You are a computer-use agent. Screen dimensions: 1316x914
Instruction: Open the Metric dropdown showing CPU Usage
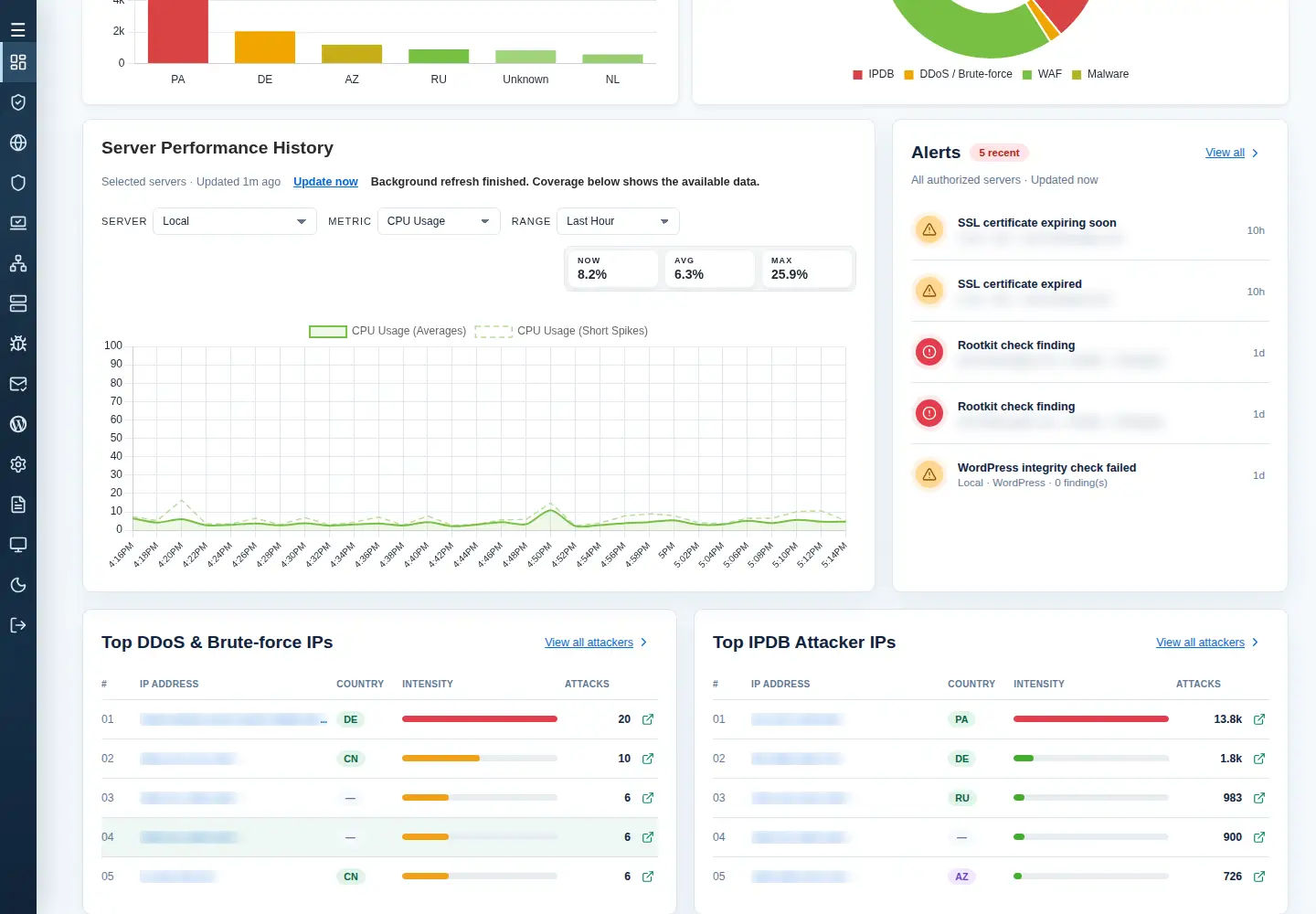coord(439,221)
